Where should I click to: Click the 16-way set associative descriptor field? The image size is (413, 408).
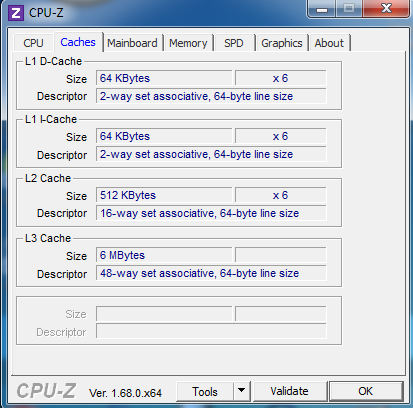point(211,213)
